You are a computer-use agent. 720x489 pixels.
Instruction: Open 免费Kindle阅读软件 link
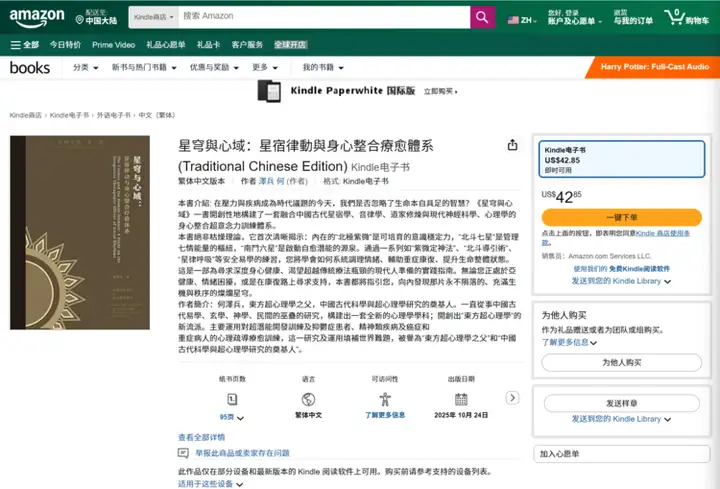pyautogui.click(x=642, y=269)
